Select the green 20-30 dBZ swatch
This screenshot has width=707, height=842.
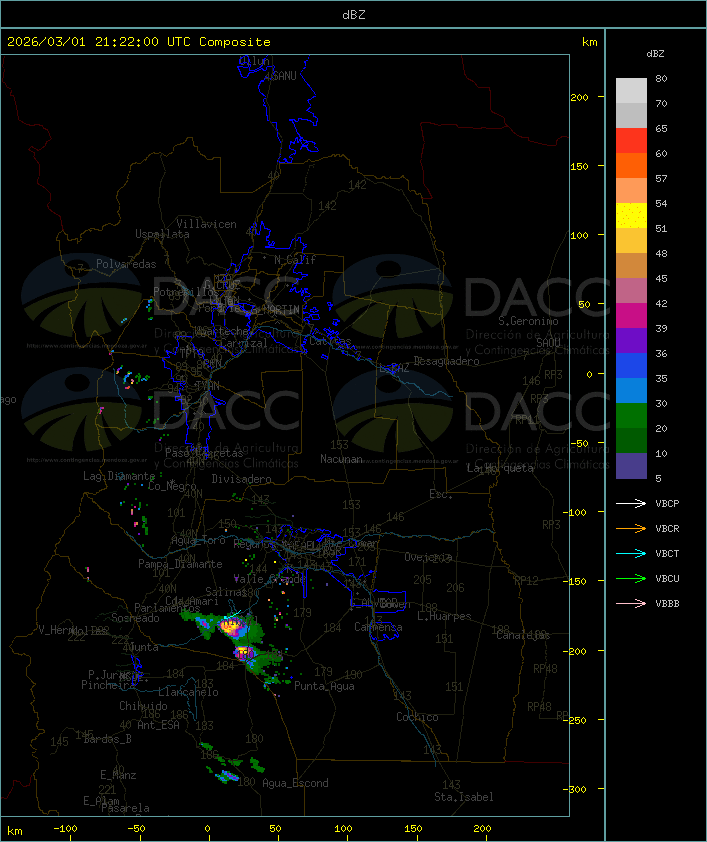(x=631, y=416)
